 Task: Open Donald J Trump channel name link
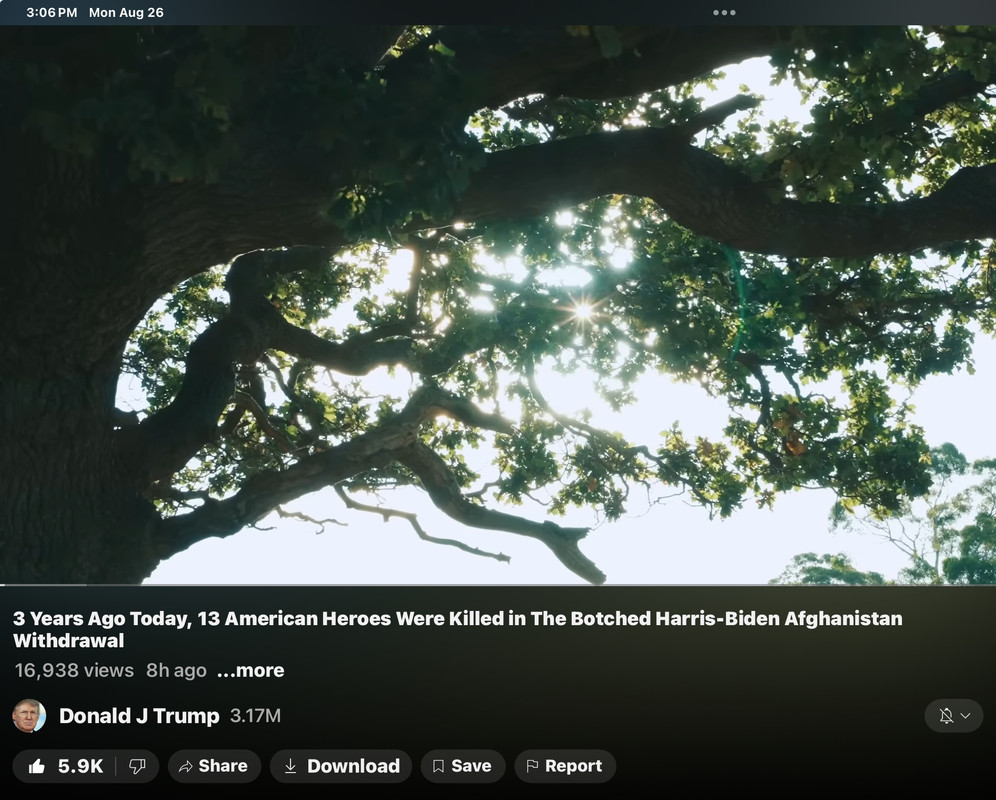click(x=139, y=716)
